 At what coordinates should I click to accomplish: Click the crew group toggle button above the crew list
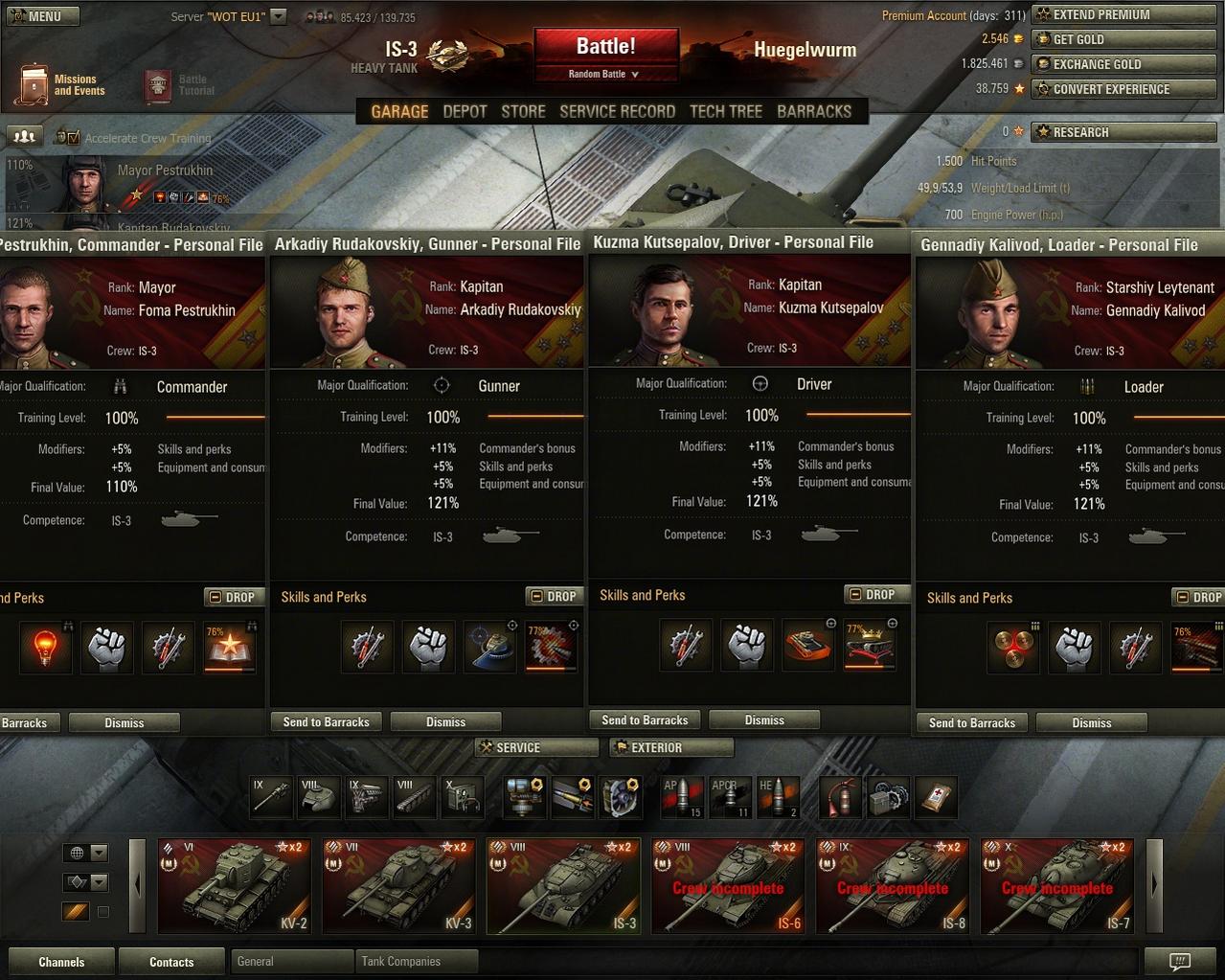[x=26, y=136]
